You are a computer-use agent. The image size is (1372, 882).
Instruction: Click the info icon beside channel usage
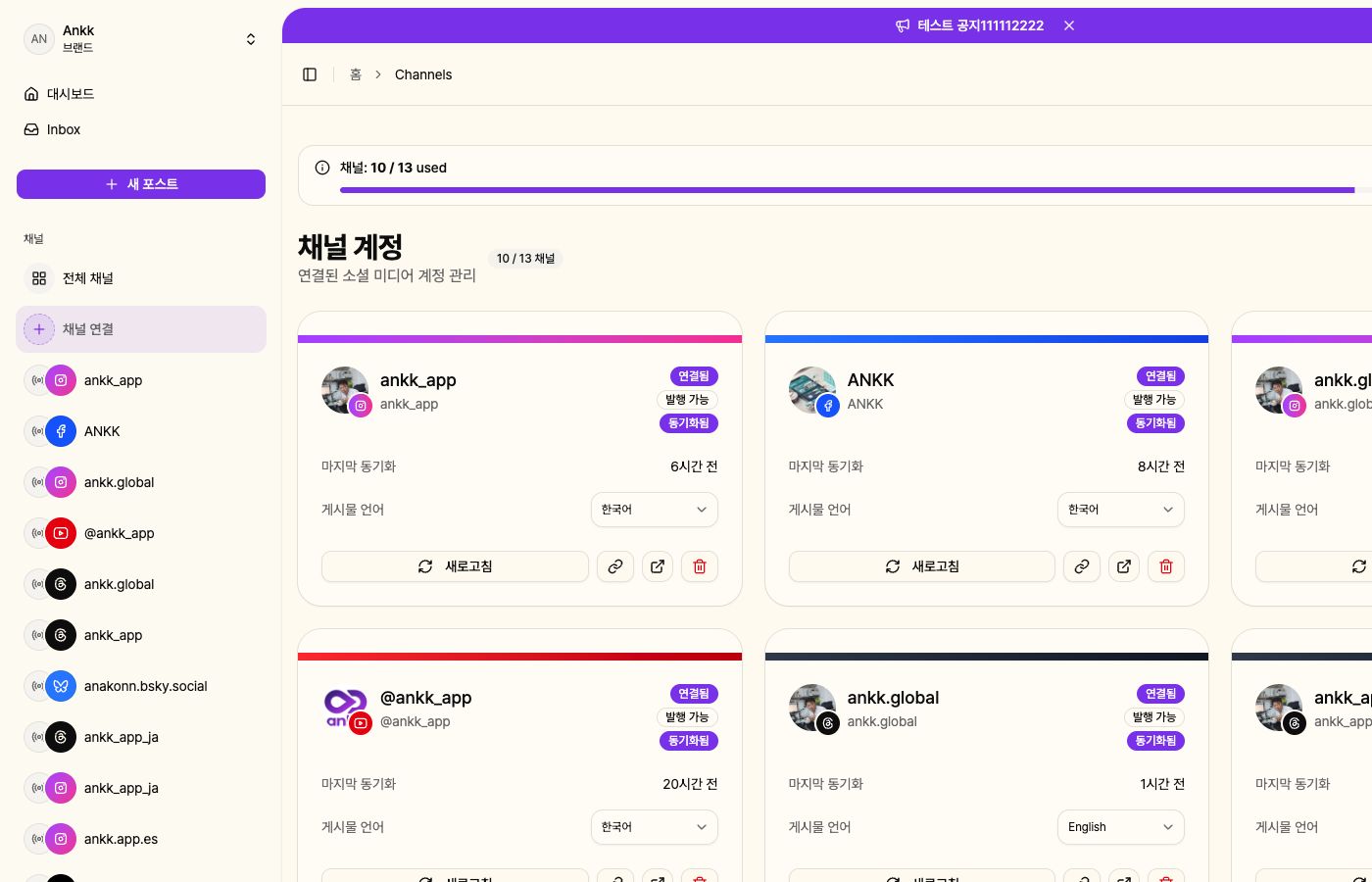coord(322,168)
